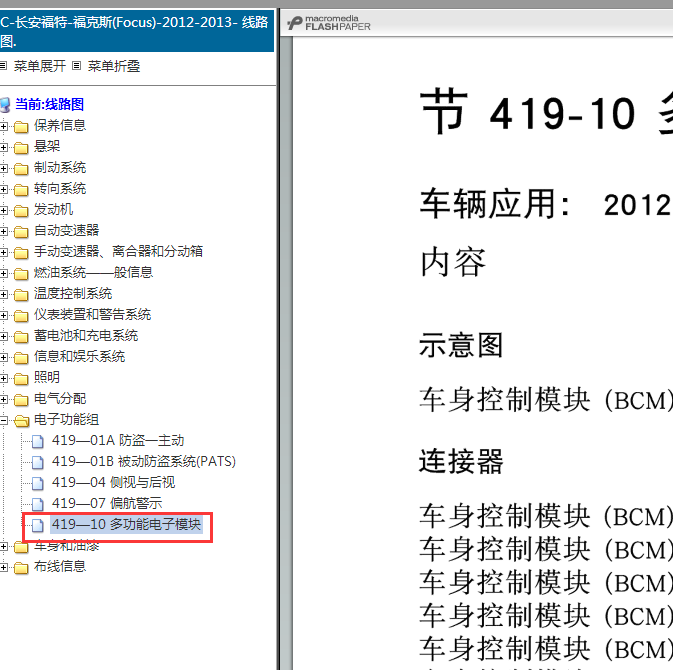Click the 内容 heading in document

point(453,262)
